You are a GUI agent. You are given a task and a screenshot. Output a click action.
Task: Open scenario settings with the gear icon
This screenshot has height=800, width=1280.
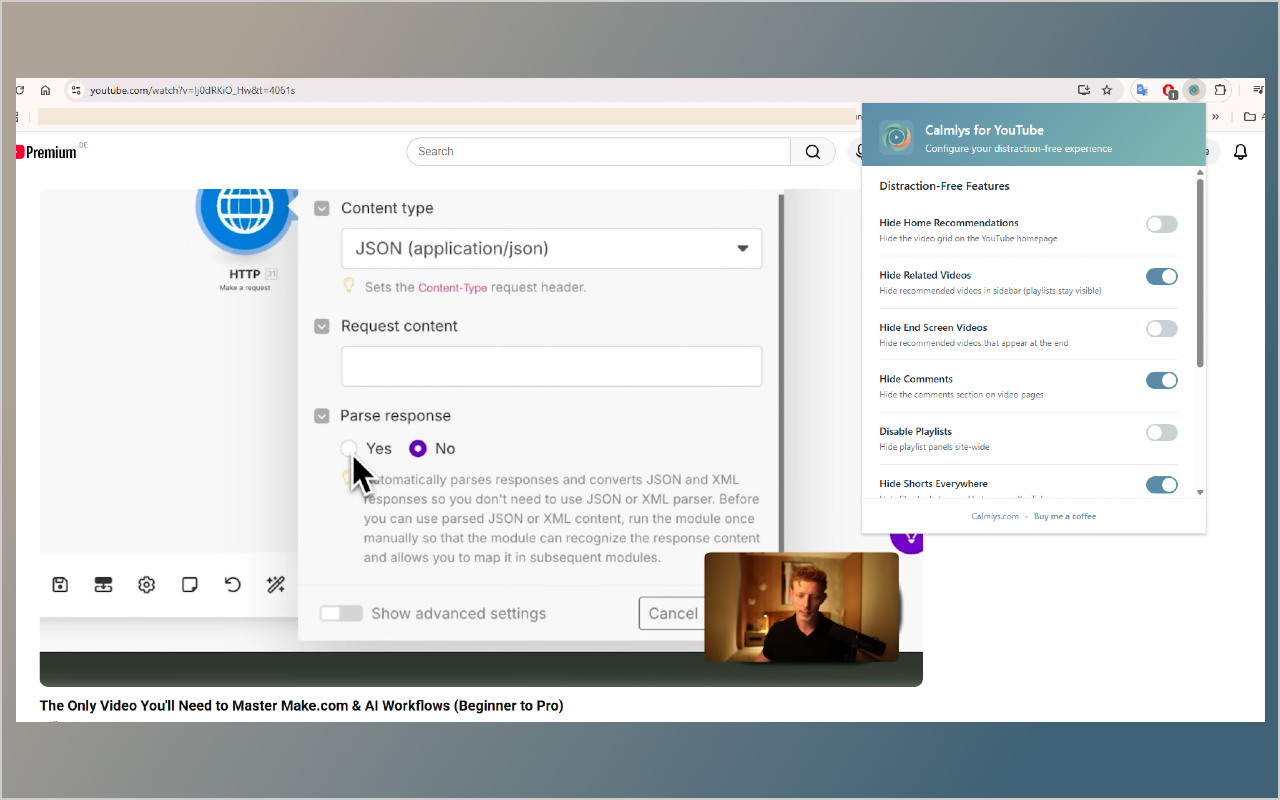146,584
